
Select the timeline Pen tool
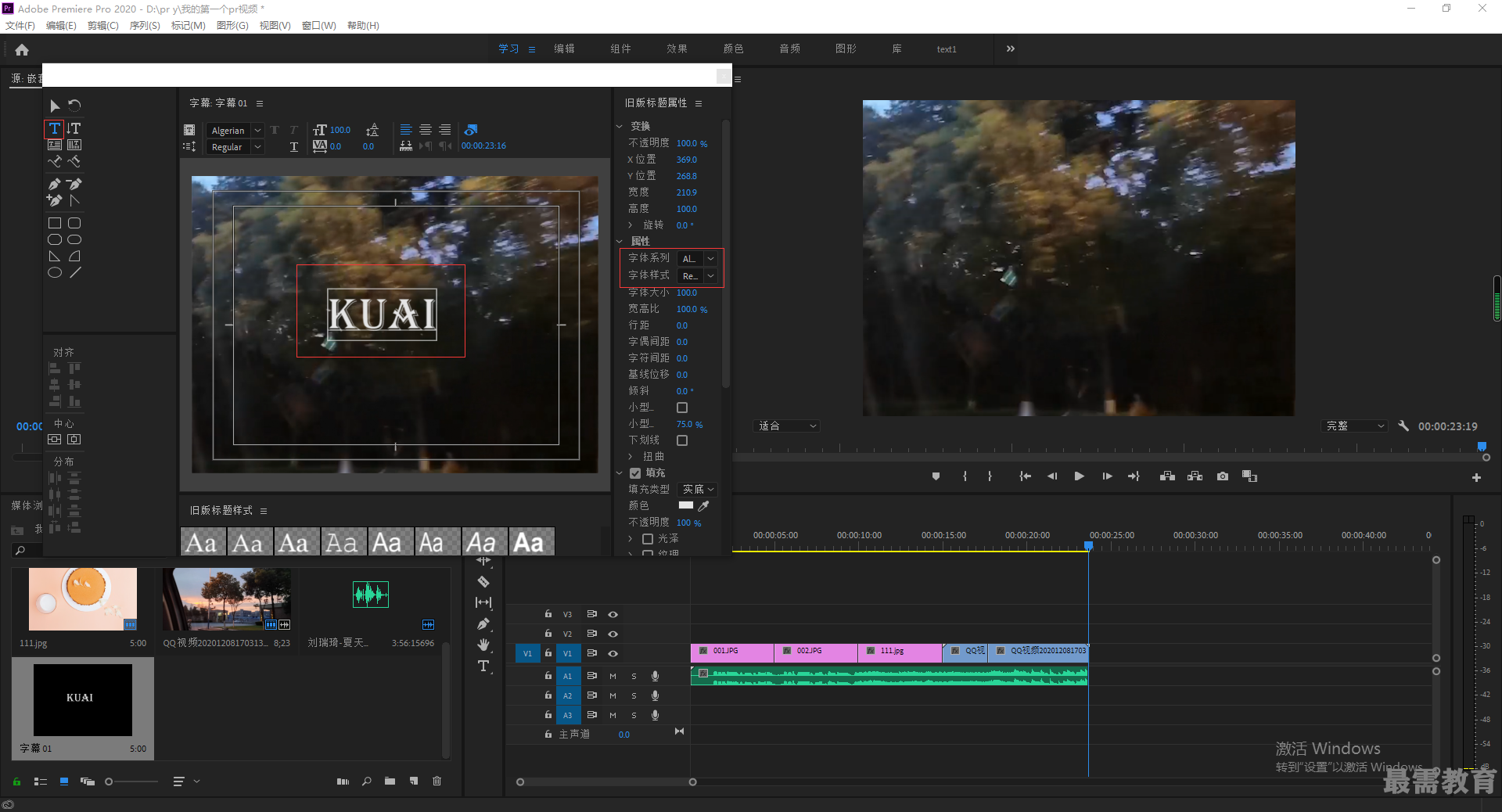click(x=483, y=623)
